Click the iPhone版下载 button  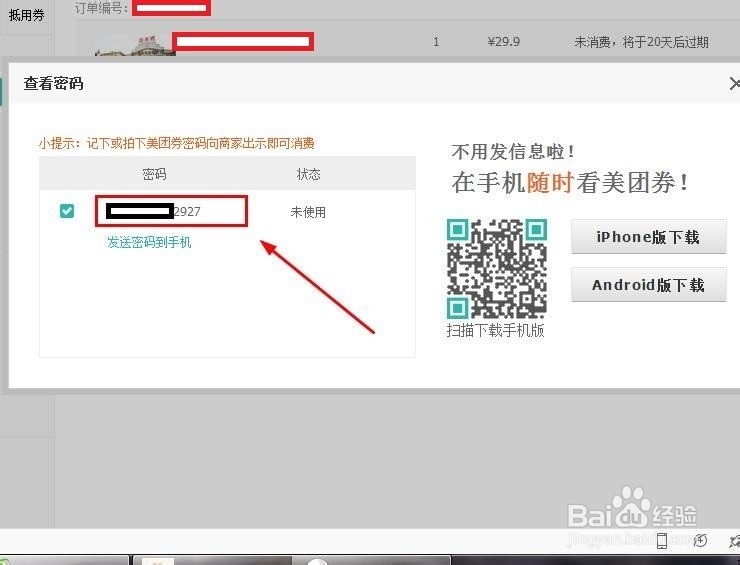tap(648, 236)
